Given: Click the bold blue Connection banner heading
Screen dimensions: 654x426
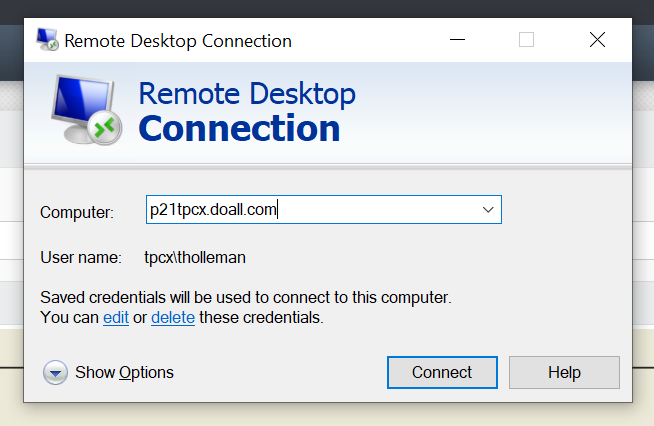Looking at the screenshot, I should pos(239,128).
